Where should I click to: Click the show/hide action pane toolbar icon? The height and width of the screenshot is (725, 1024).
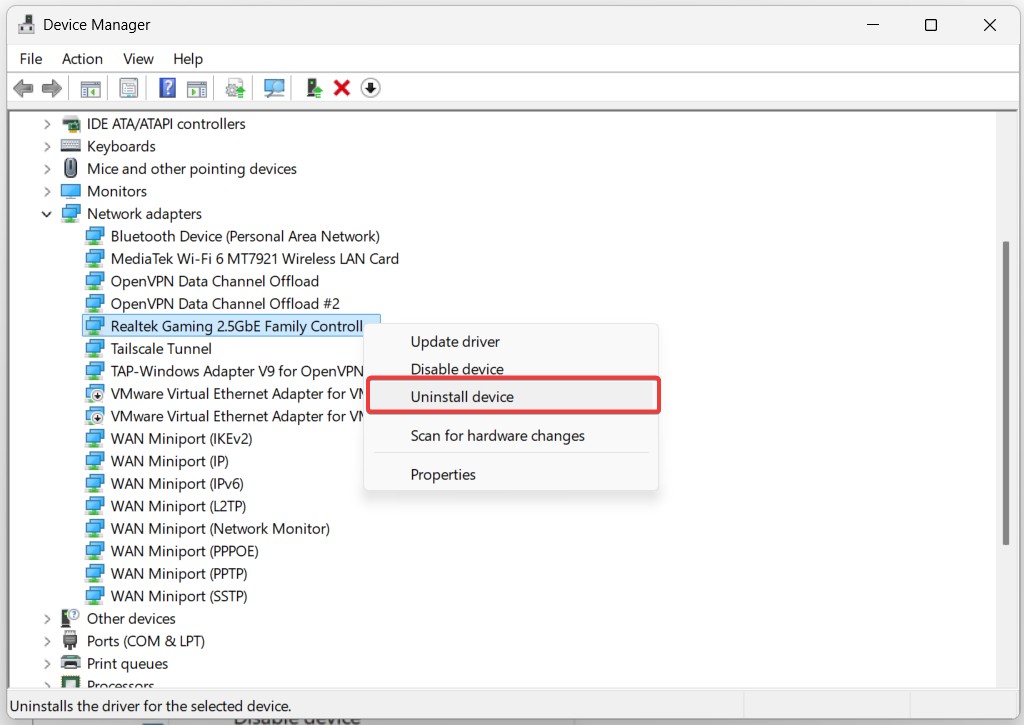click(197, 88)
